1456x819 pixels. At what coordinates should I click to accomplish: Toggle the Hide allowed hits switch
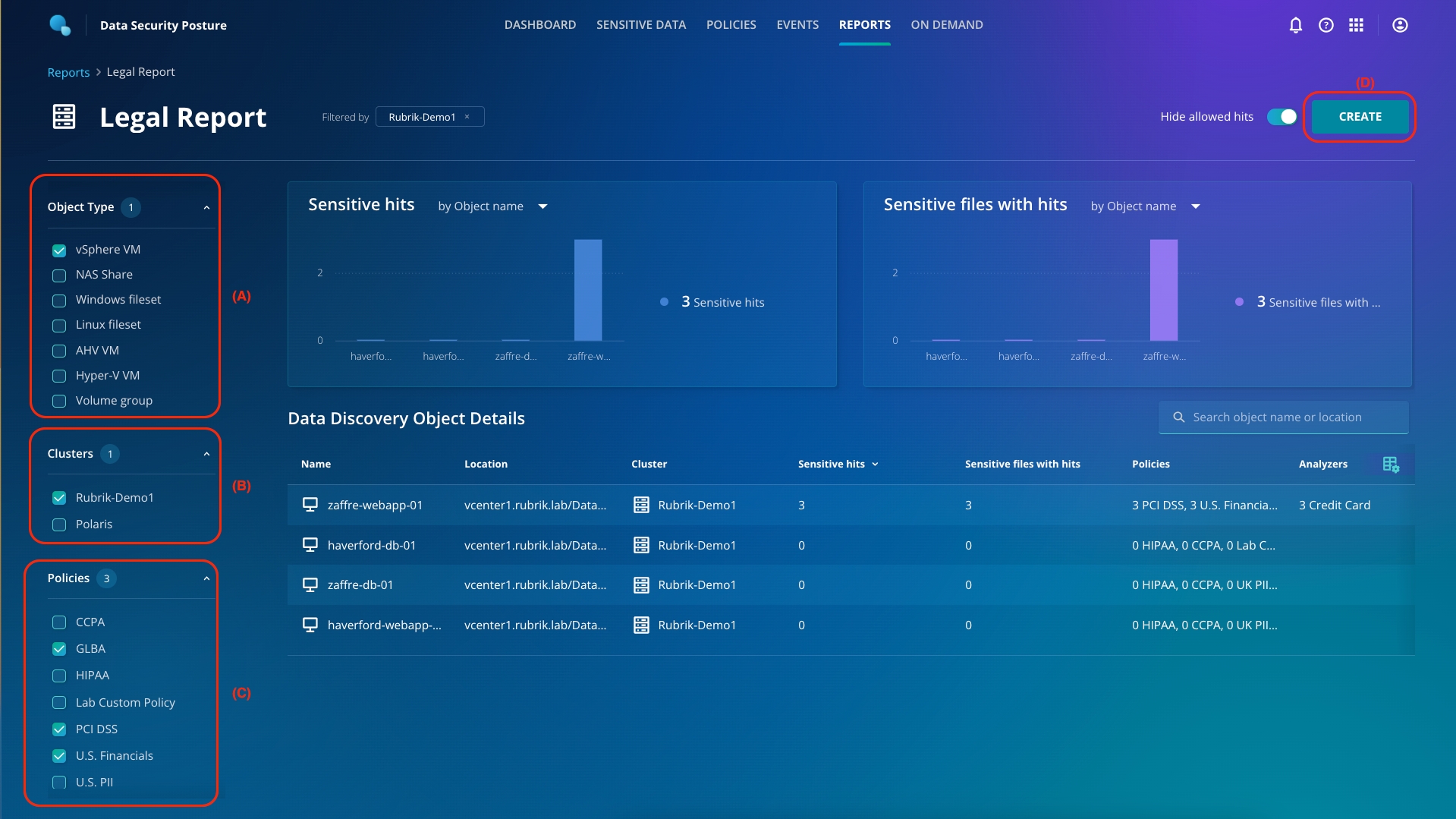click(x=1281, y=117)
